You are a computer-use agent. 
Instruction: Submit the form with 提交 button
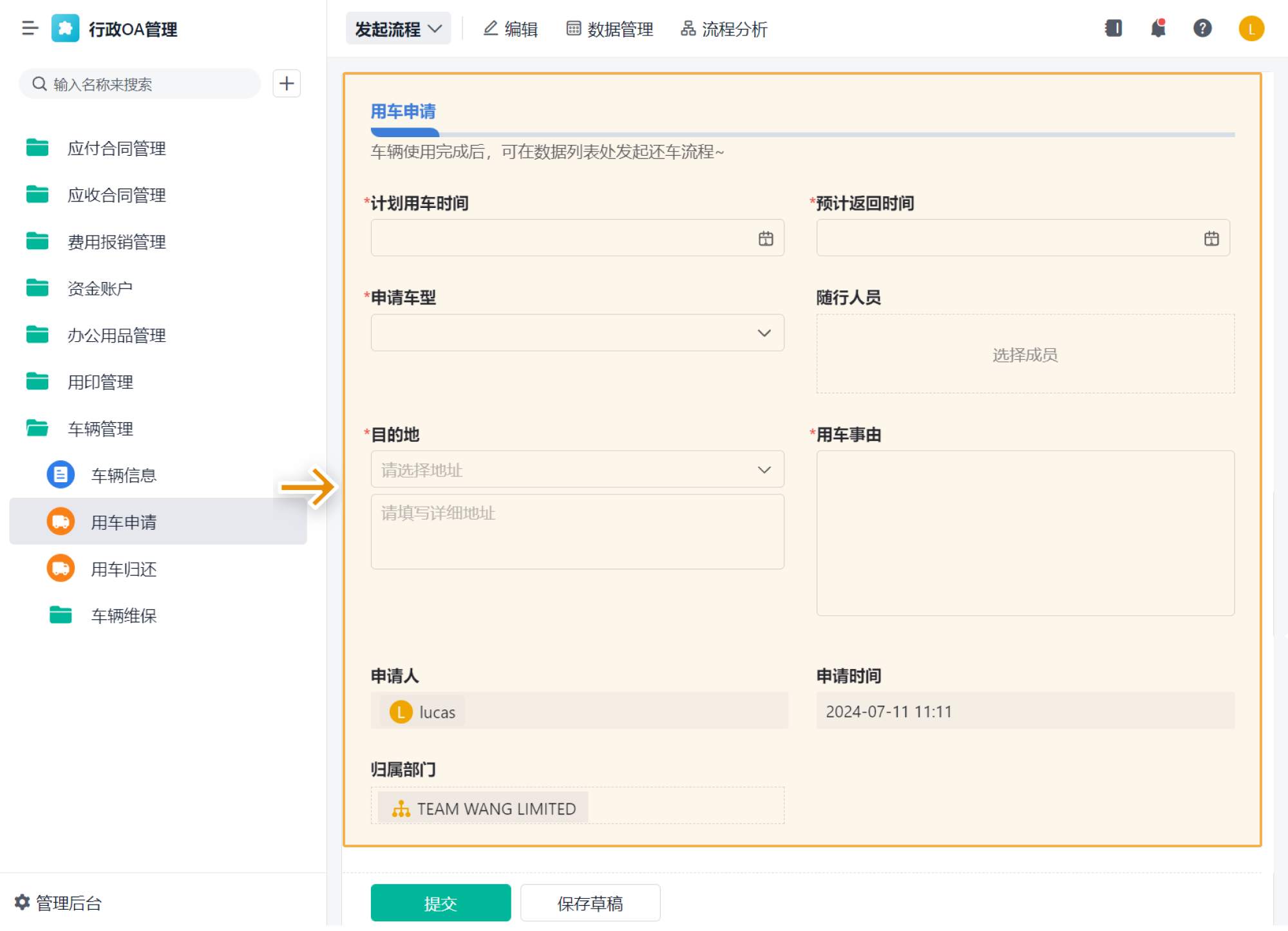440,903
